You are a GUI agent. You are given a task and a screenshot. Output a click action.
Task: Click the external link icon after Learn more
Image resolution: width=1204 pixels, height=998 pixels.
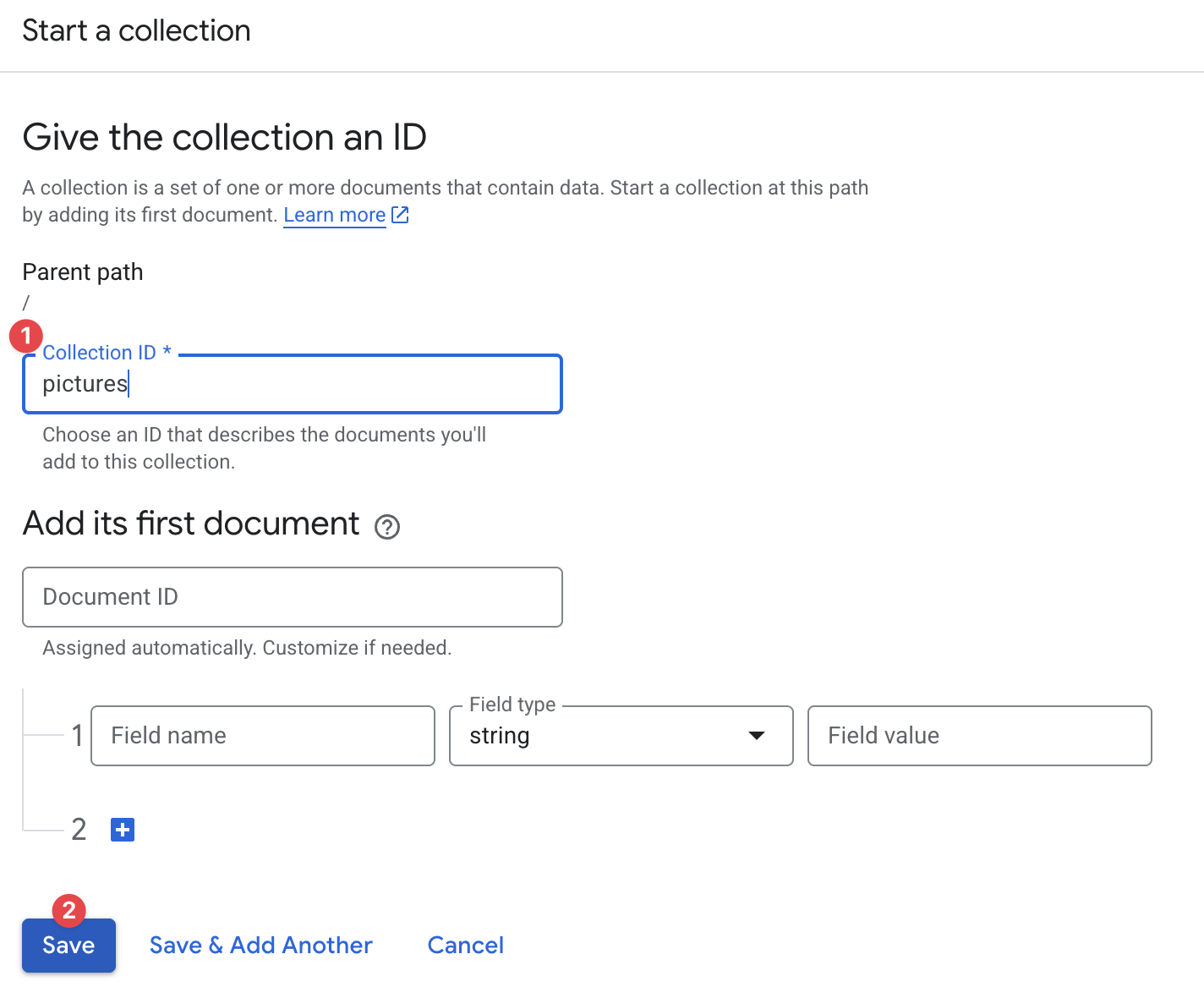[x=401, y=215]
